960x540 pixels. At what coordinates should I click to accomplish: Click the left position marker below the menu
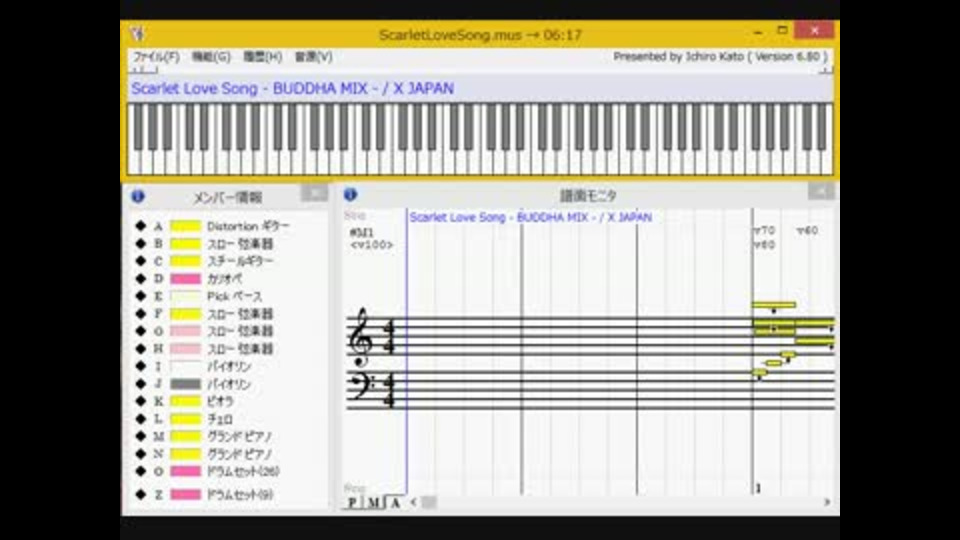tap(144, 70)
